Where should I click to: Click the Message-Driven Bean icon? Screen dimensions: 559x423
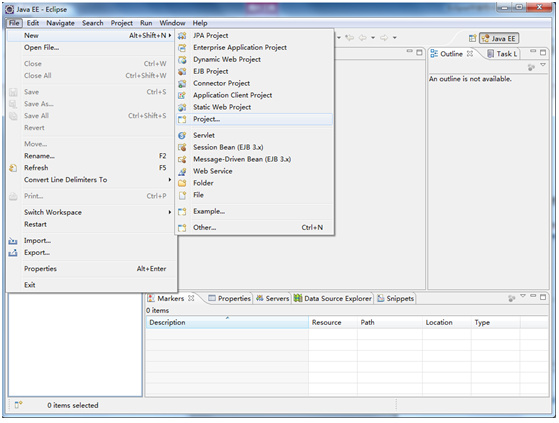[182, 159]
